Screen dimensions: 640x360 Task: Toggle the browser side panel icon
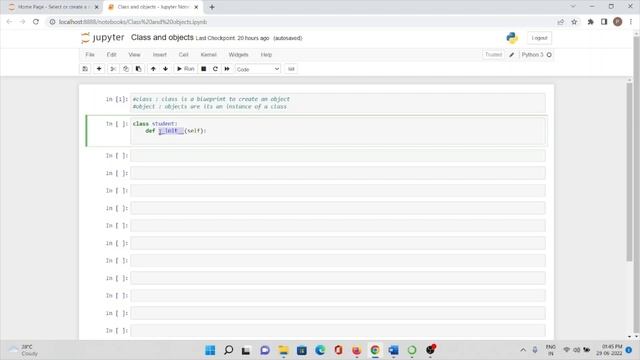pyautogui.click(x=604, y=22)
